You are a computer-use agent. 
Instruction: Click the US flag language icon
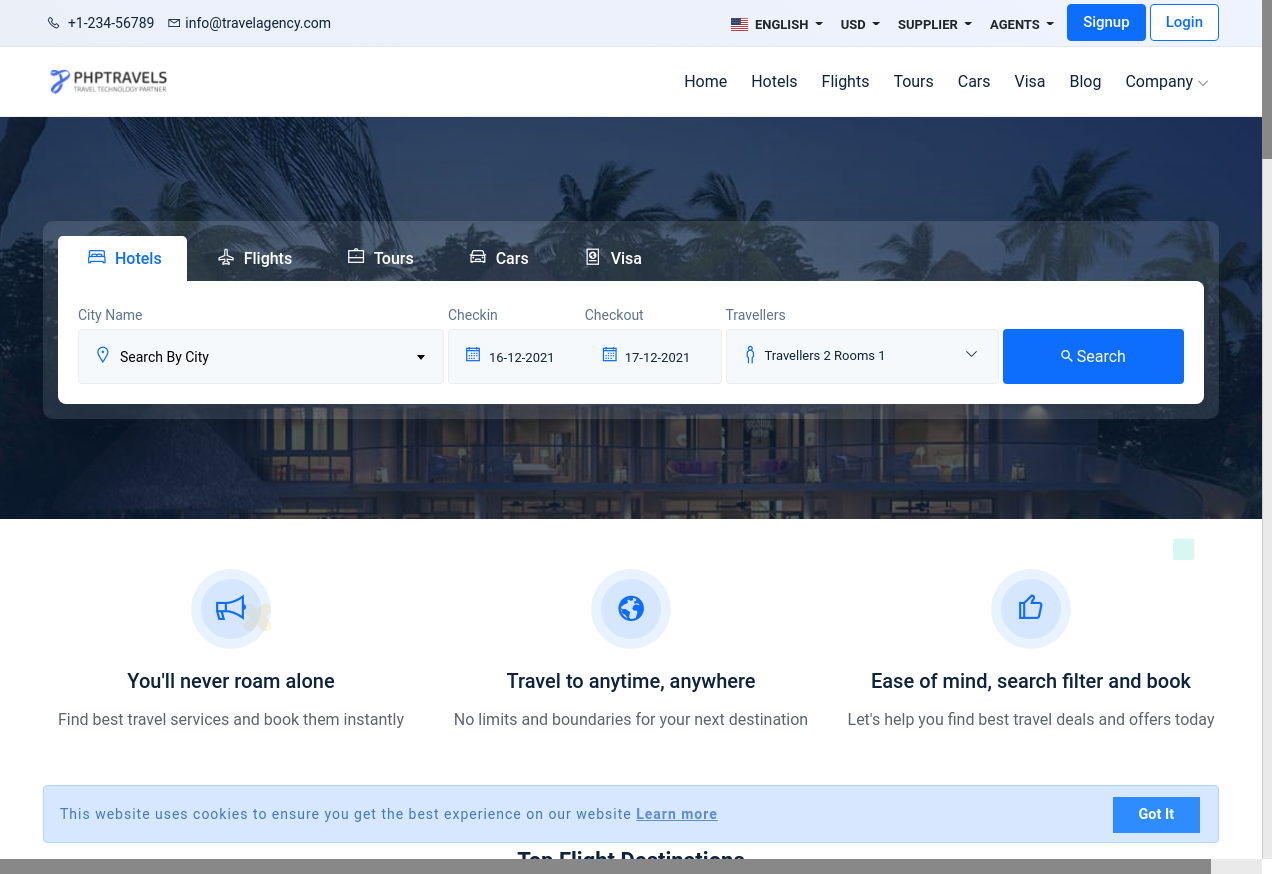[x=739, y=24]
